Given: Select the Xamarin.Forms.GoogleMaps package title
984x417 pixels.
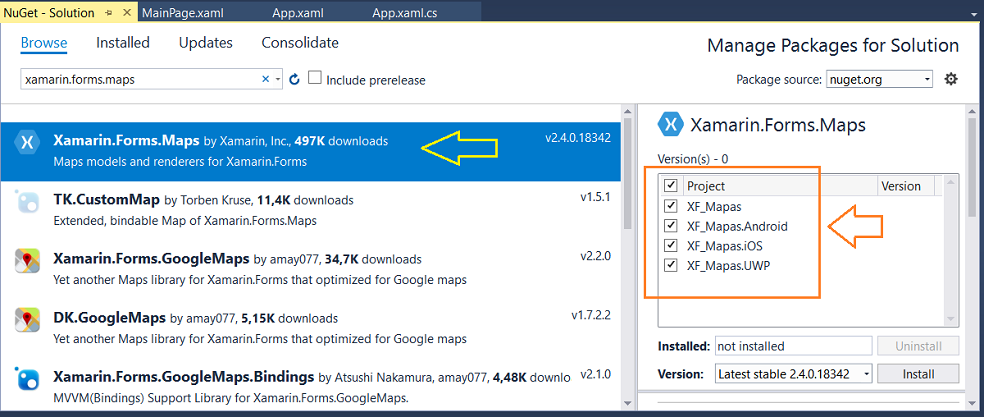Looking at the screenshot, I should coord(151,259).
